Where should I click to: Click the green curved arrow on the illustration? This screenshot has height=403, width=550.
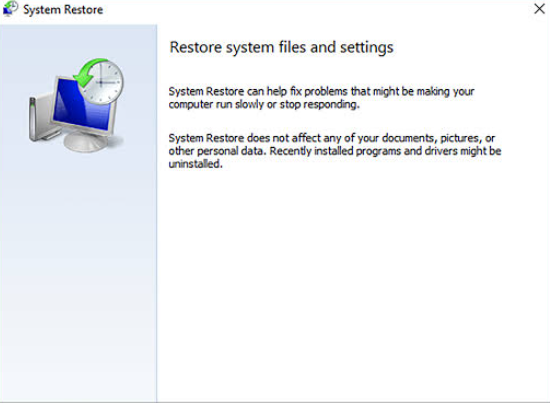tap(87, 72)
